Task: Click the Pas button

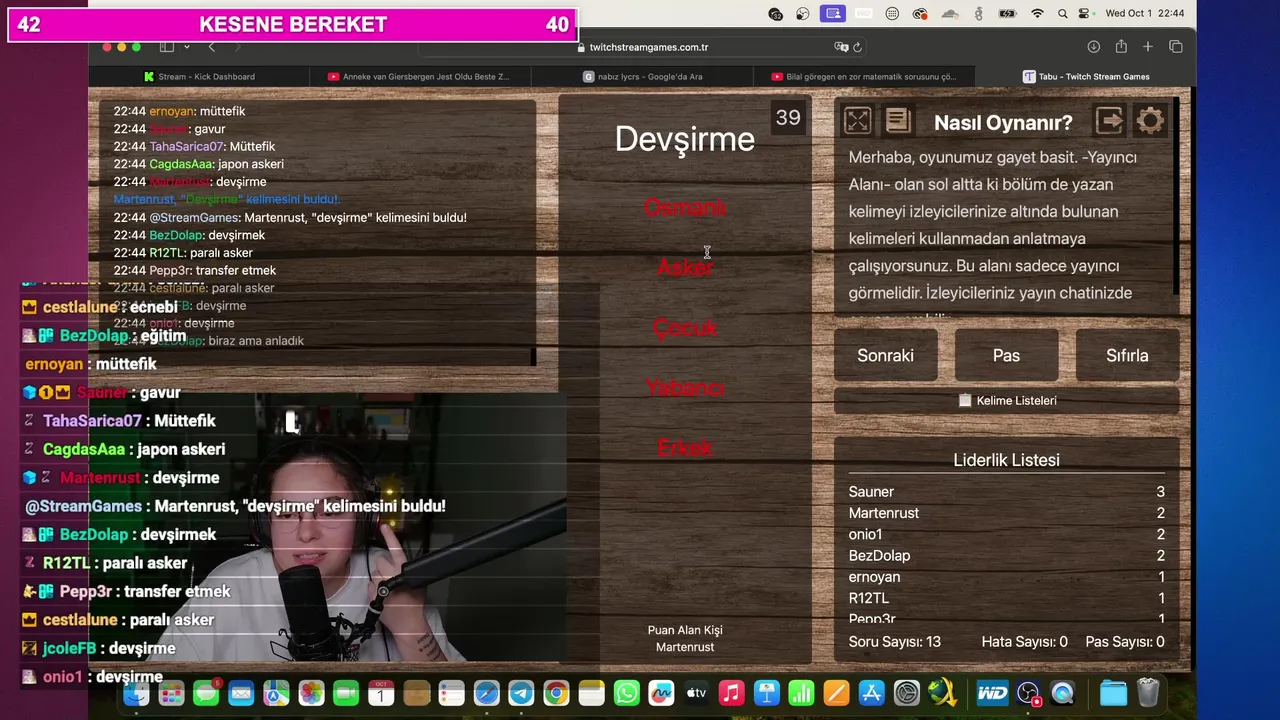Action: (1006, 355)
